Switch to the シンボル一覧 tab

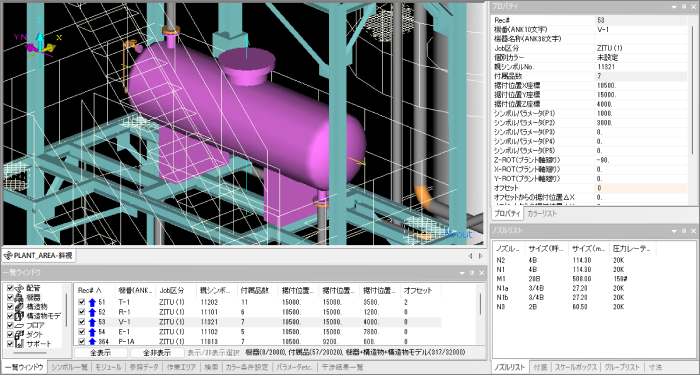pos(69,367)
